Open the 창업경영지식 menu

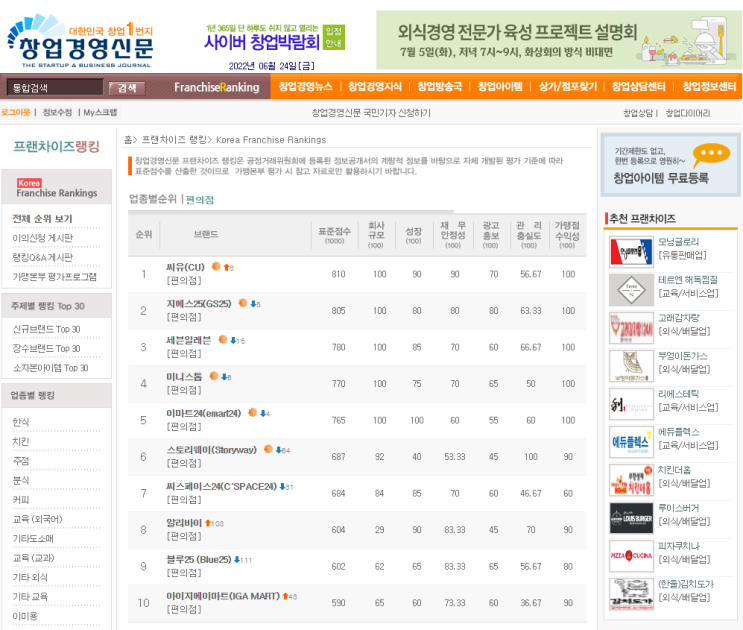pos(375,86)
